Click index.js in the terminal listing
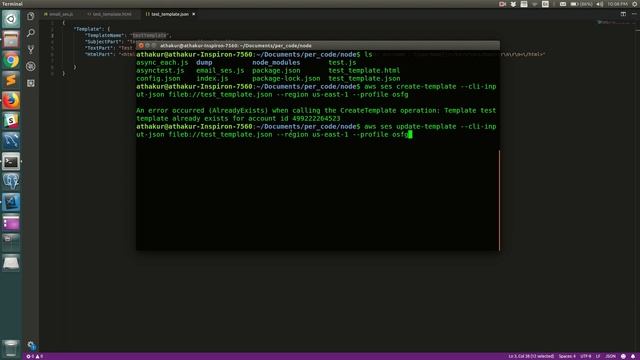The width and height of the screenshot is (640, 360). 212,78
